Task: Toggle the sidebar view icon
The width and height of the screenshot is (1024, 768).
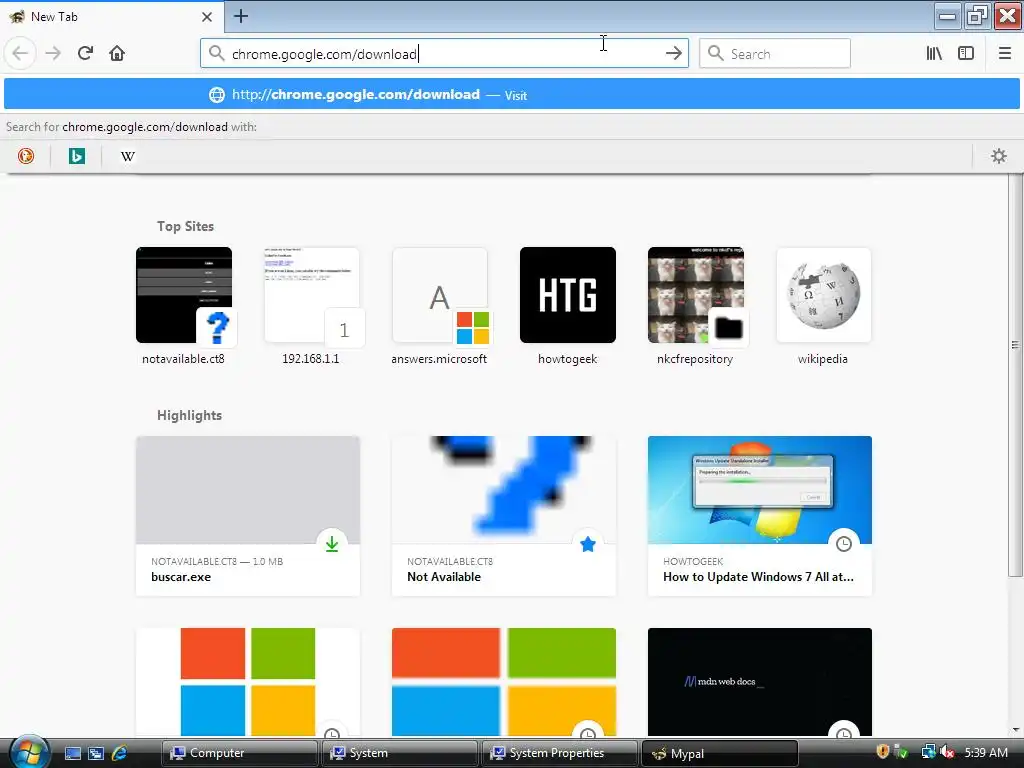Action: point(966,54)
